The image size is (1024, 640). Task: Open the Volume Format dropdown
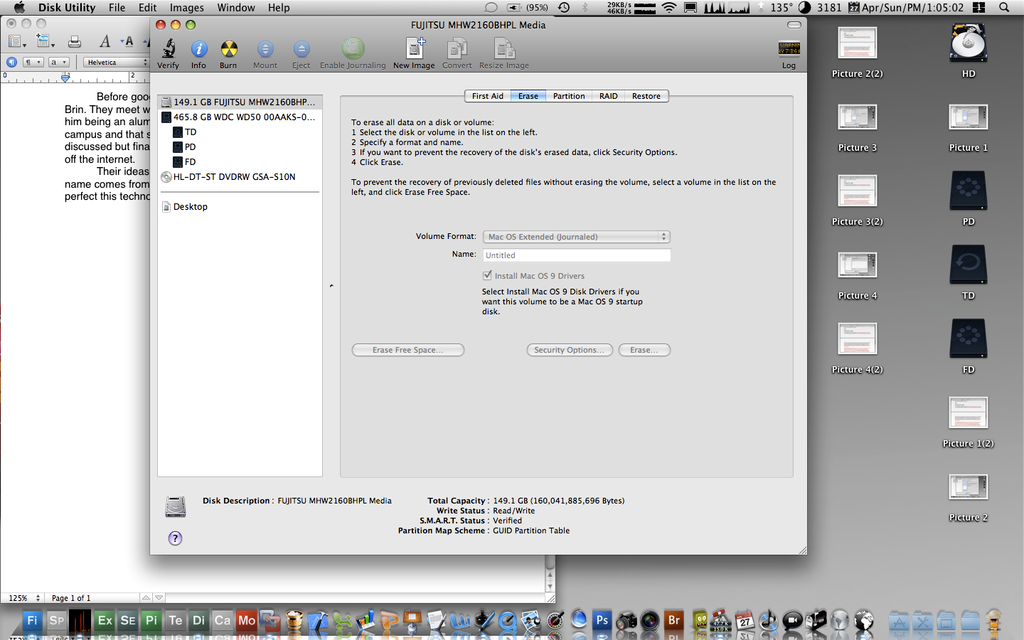pos(576,237)
